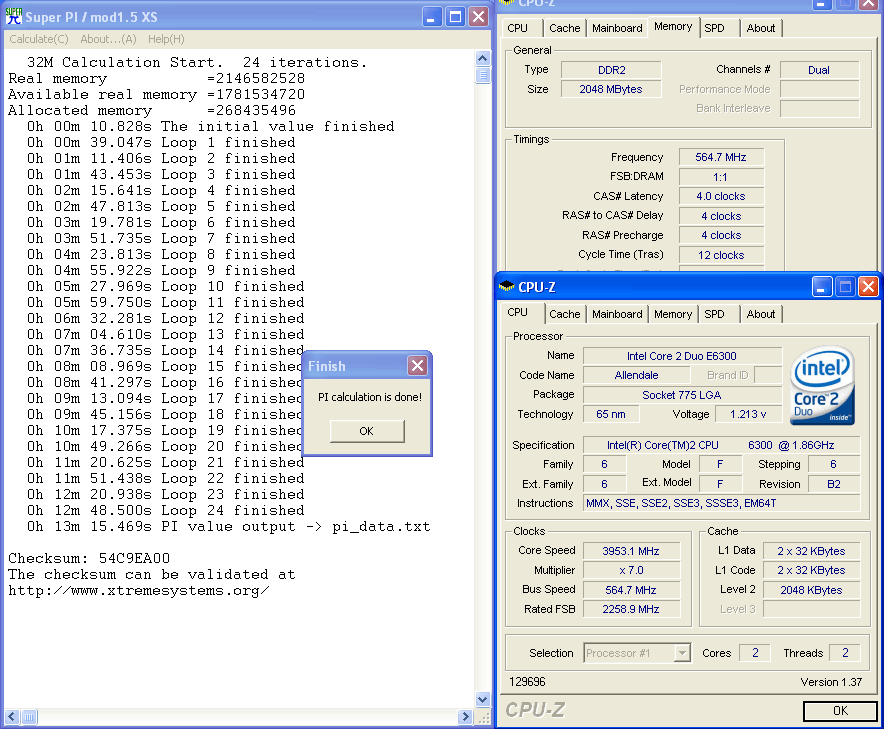Click the FSB:DRAM value 1:1

pyautogui.click(x=721, y=177)
